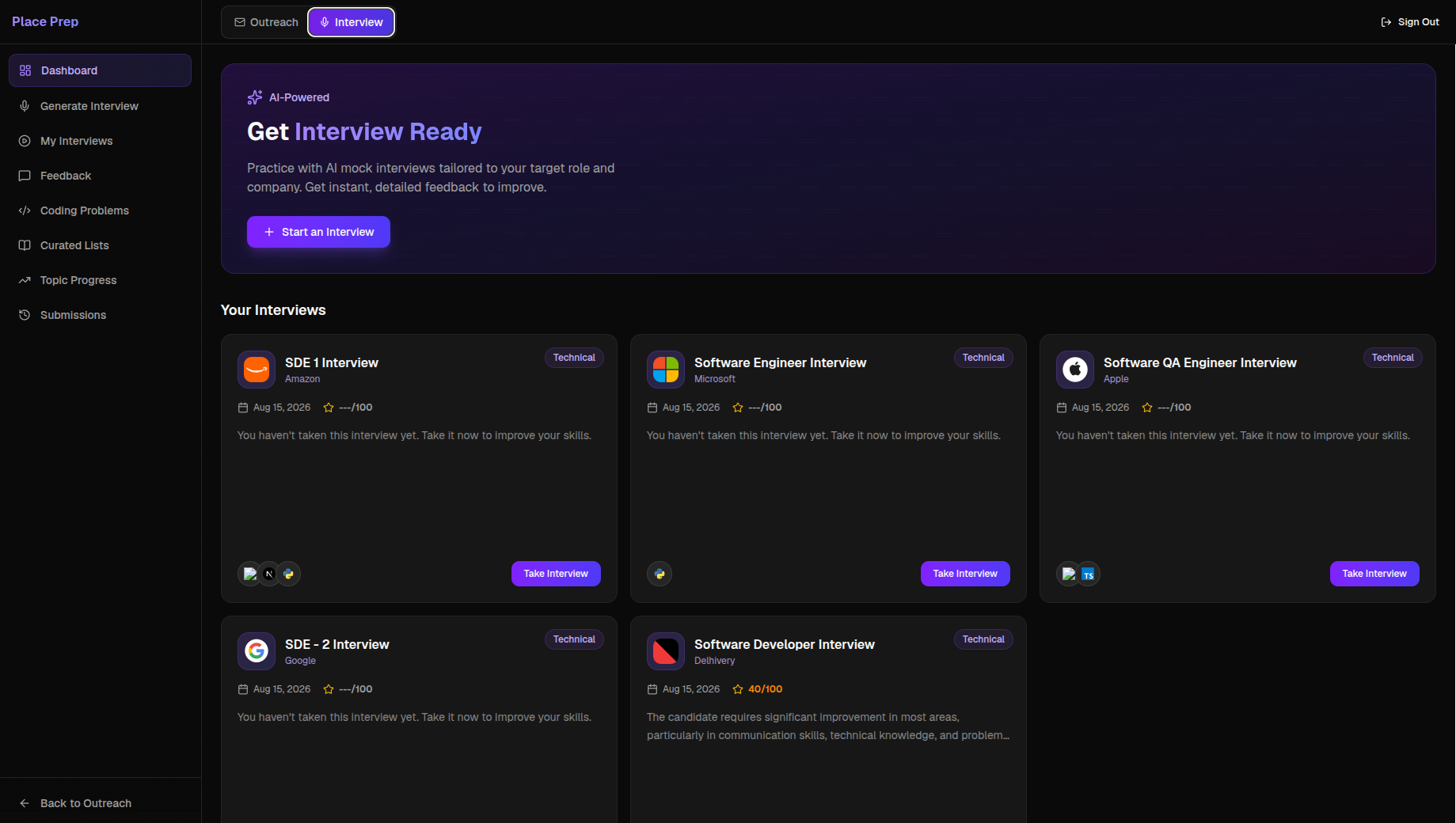This screenshot has width=1456, height=823.
Task: Click the Technical badge on Delhivery card
Action: pos(983,639)
